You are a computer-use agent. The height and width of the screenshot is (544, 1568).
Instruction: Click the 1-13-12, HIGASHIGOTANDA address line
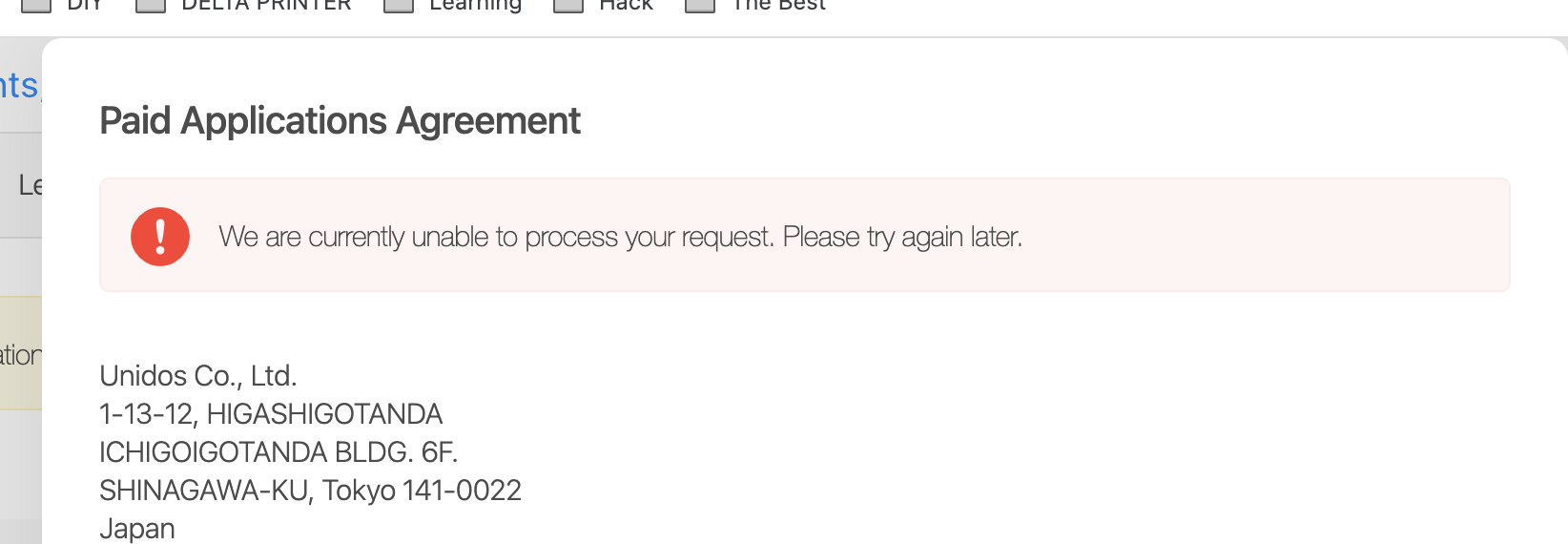coord(271,414)
